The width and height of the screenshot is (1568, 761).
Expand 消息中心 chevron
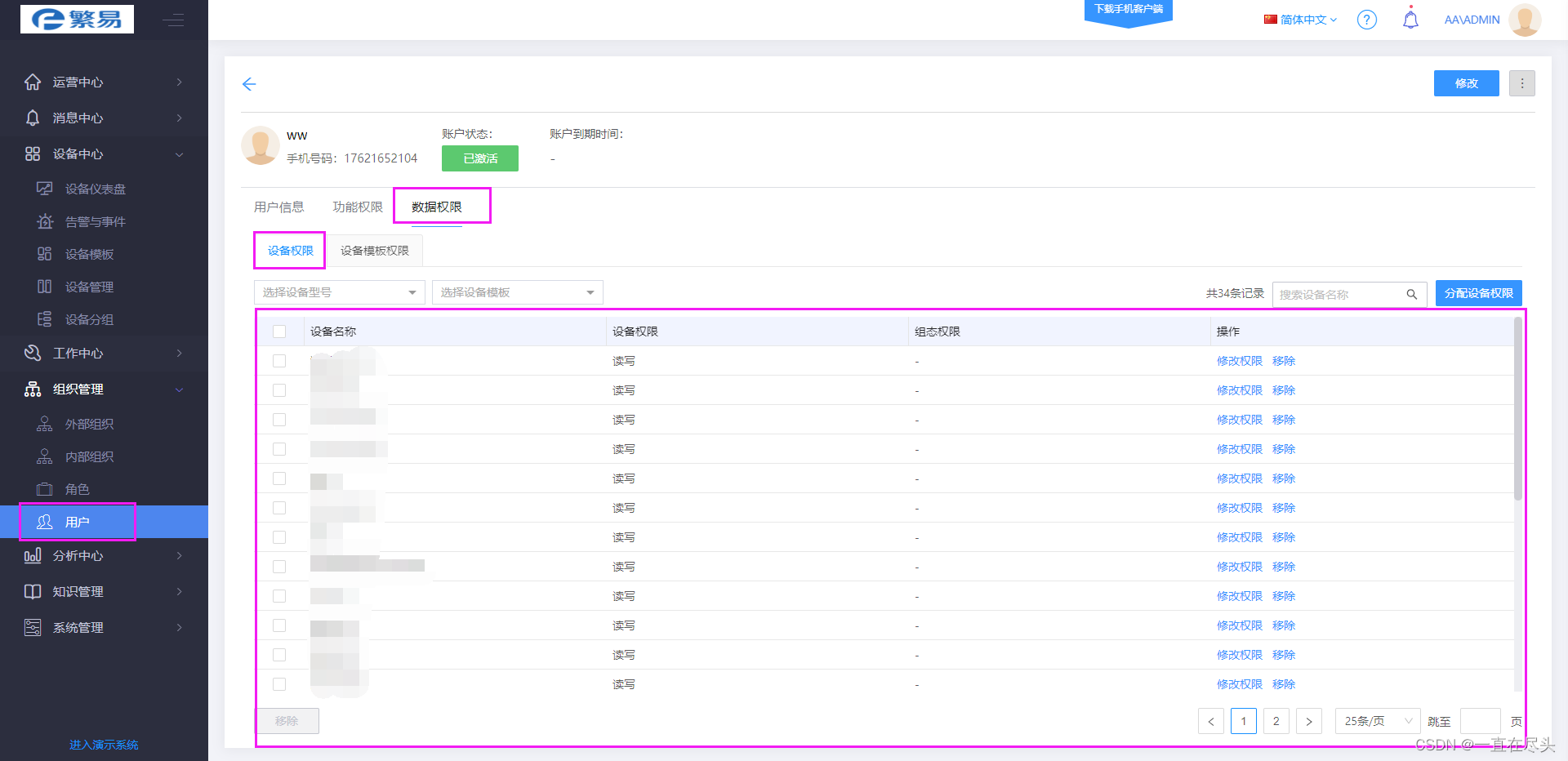coord(179,118)
